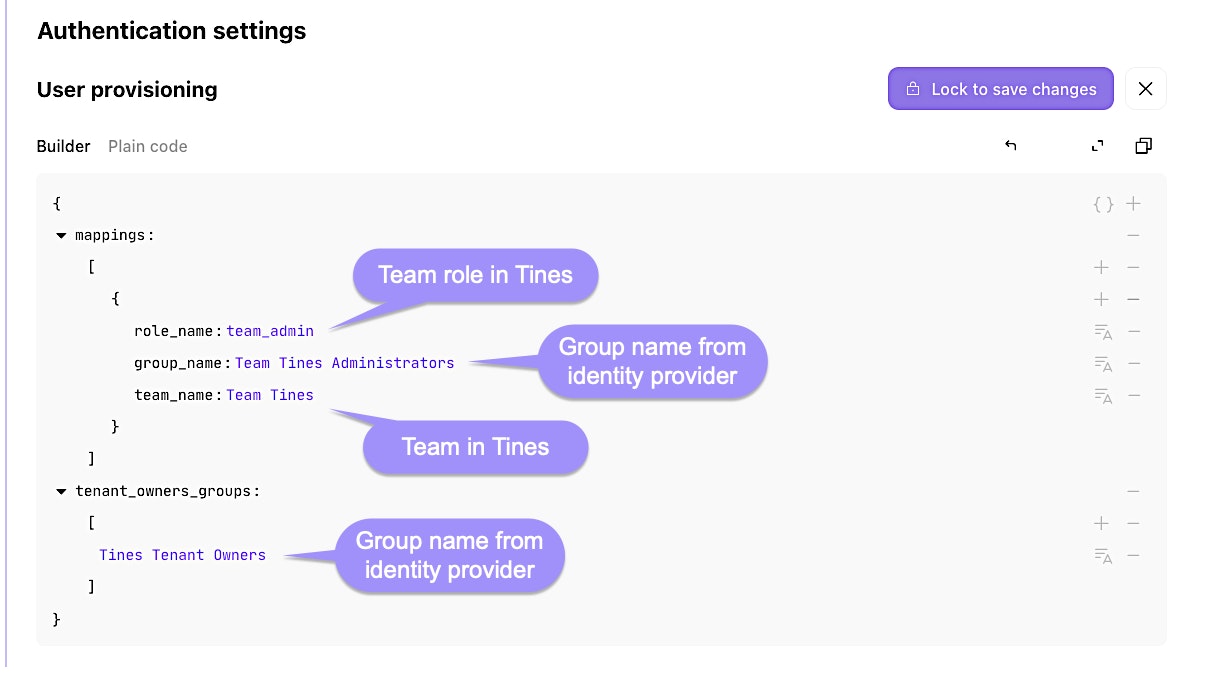Switch to the Builder tab
Screen dimensions: 1217x673
point(63,146)
